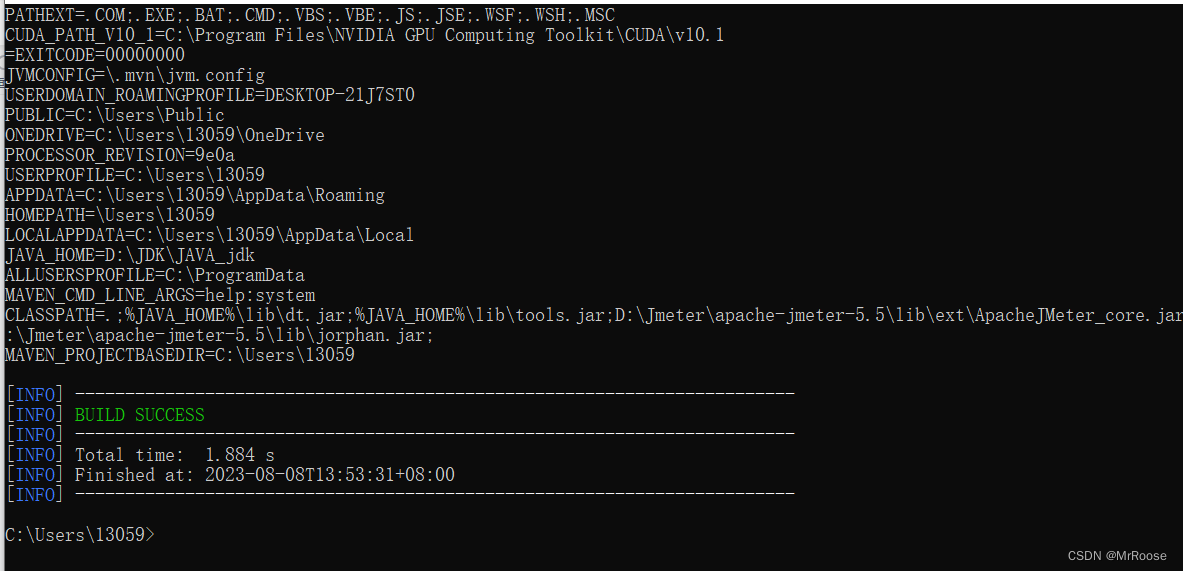
Task: Click the BUILD SUCCESS message
Action: coord(140,416)
